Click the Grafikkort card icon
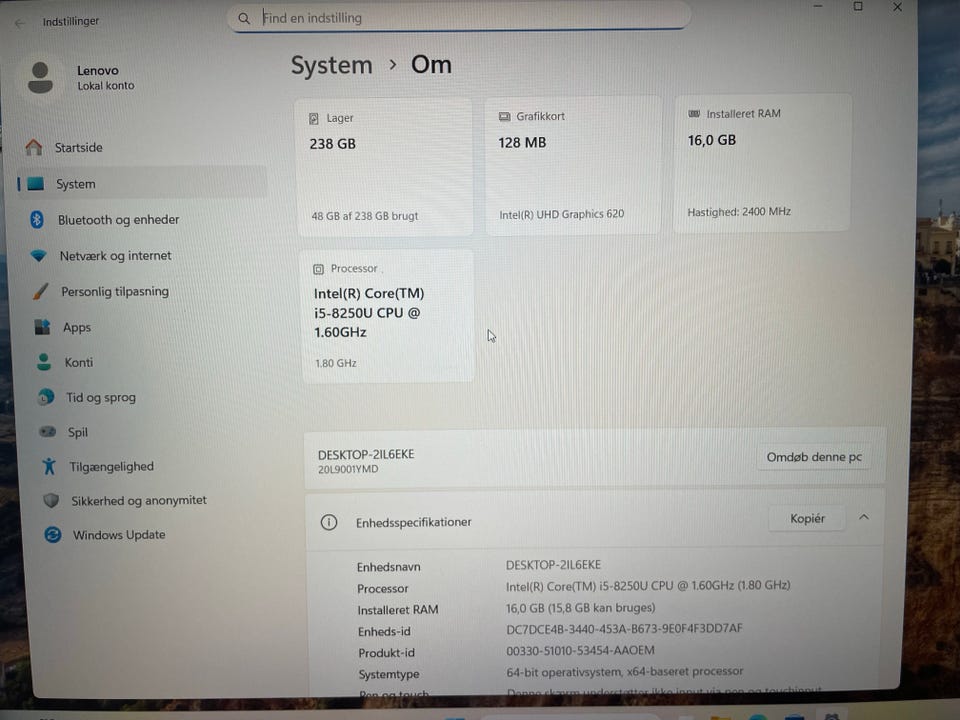 tap(504, 116)
